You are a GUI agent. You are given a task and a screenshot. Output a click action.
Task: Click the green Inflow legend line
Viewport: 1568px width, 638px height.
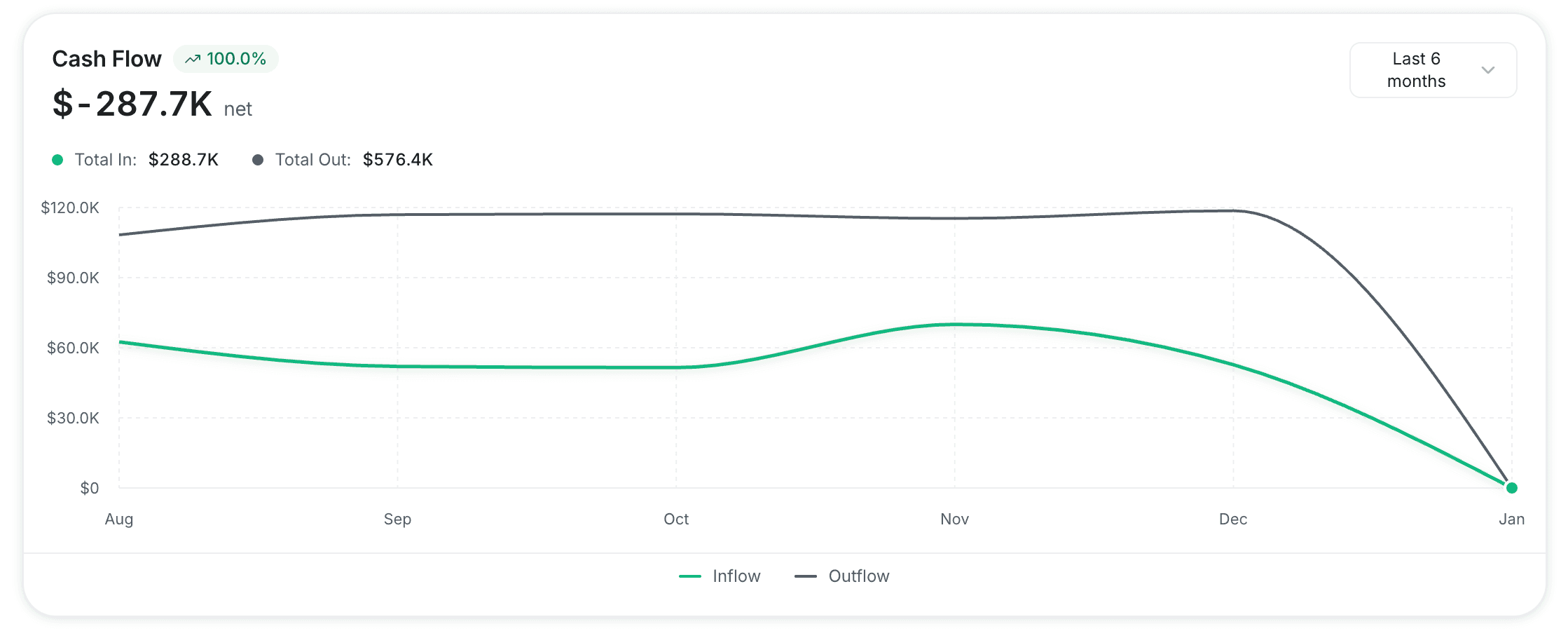point(690,576)
